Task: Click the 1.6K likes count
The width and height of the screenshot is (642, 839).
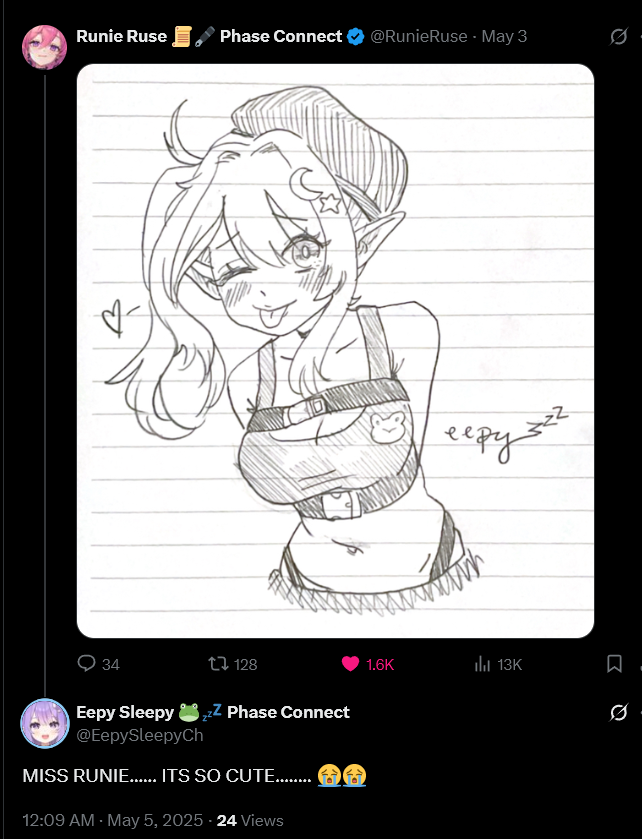Action: [380, 665]
